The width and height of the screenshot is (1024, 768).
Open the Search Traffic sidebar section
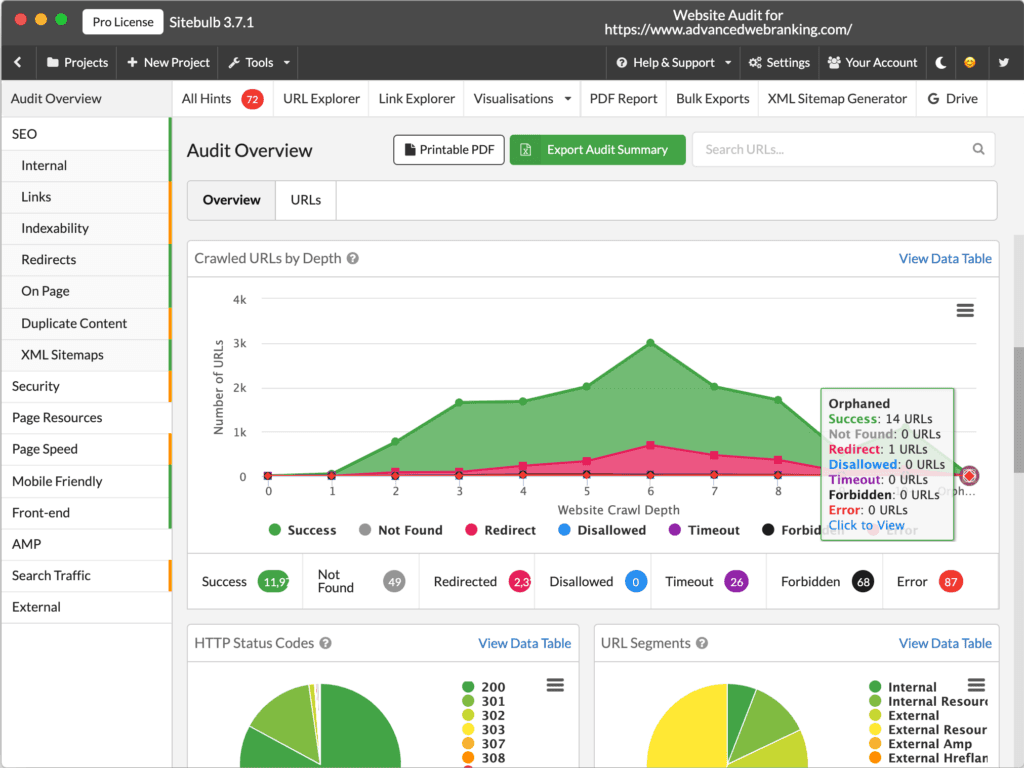click(x=86, y=576)
